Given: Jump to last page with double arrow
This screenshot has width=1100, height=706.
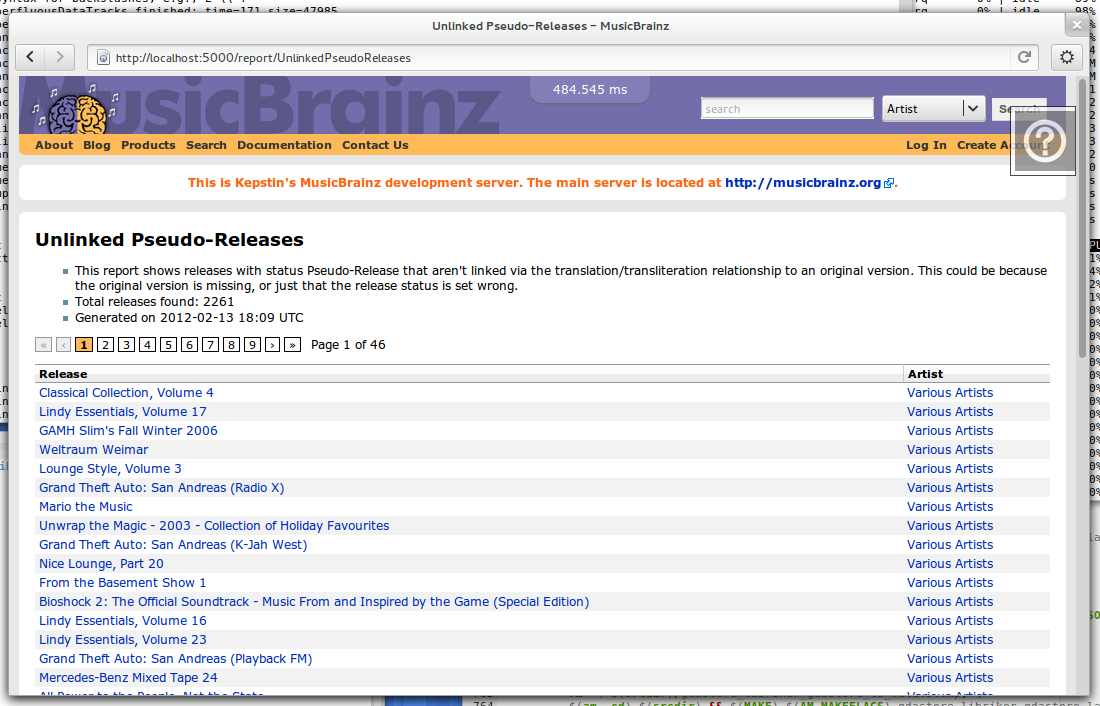Looking at the screenshot, I should click(x=293, y=345).
